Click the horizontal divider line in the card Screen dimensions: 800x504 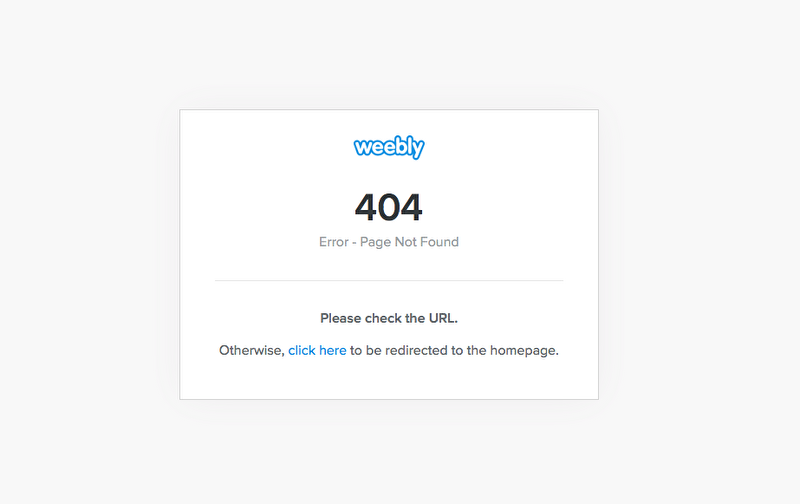pyautogui.click(x=389, y=280)
